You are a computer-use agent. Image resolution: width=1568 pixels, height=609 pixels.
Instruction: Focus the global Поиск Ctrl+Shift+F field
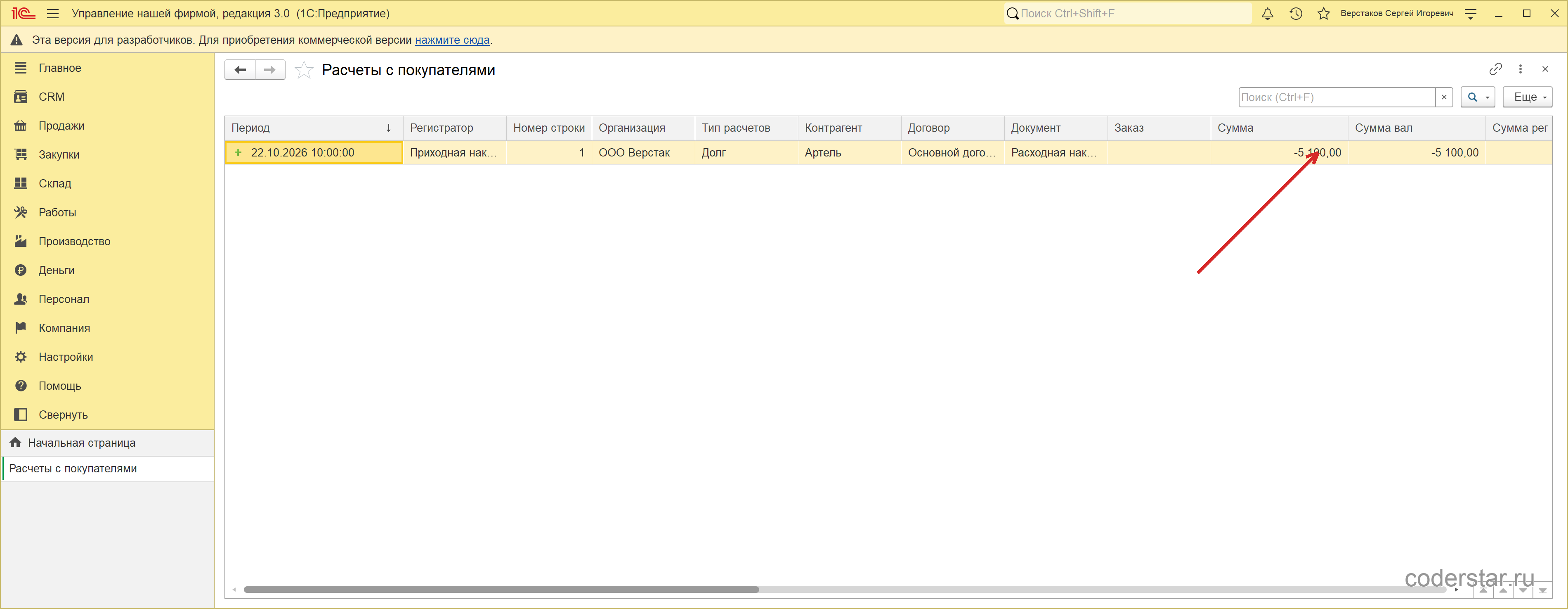pyautogui.click(x=1127, y=13)
